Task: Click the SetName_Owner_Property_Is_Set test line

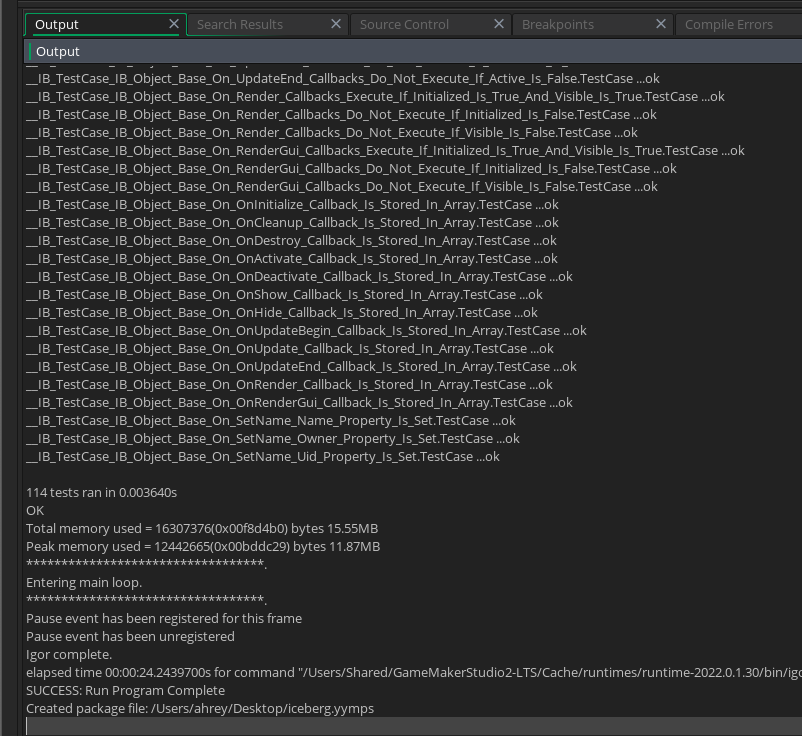Action: click(x=273, y=438)
